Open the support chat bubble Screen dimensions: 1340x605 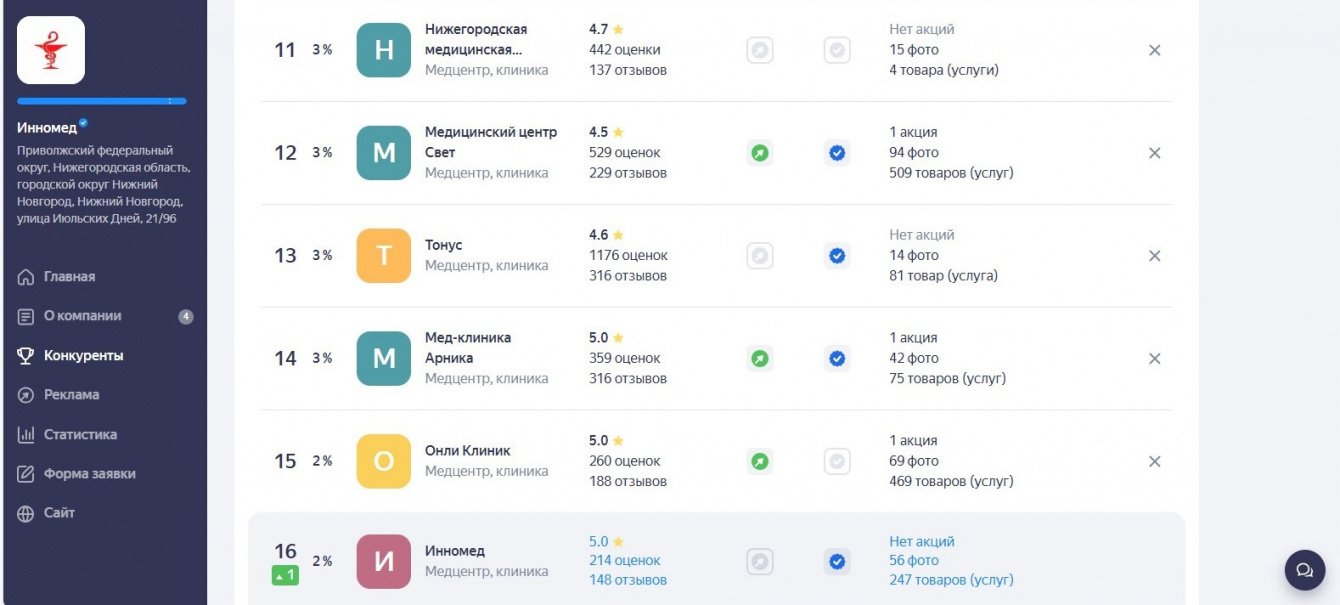click(1304, 570)
